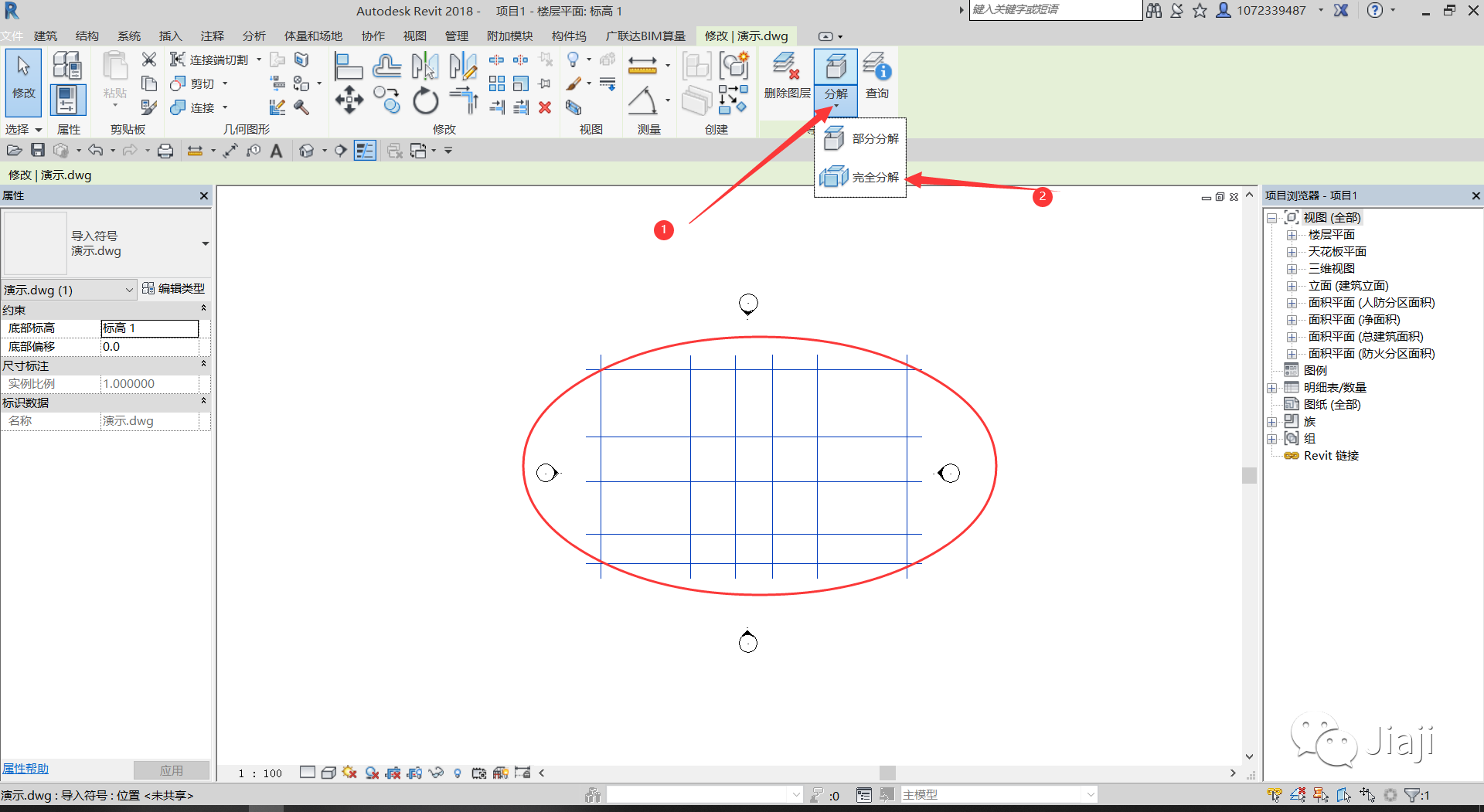1484x812 pixels.
Task: Choose 完全分解 from the dropdown menu
Action: pyautogui.click(x=860, y=177)
